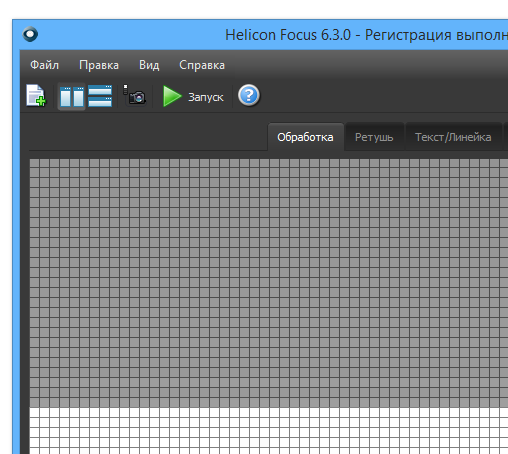Click the add images document icon

36,96
